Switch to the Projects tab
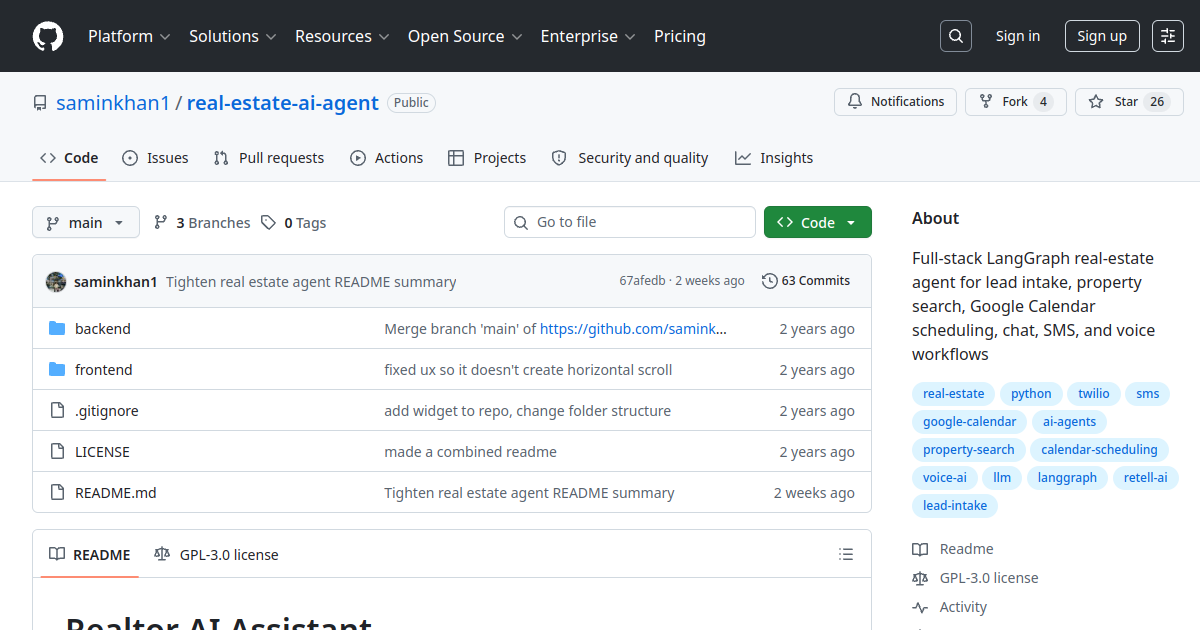This screenshot has width=1200, height=630. tap(487, 158)
